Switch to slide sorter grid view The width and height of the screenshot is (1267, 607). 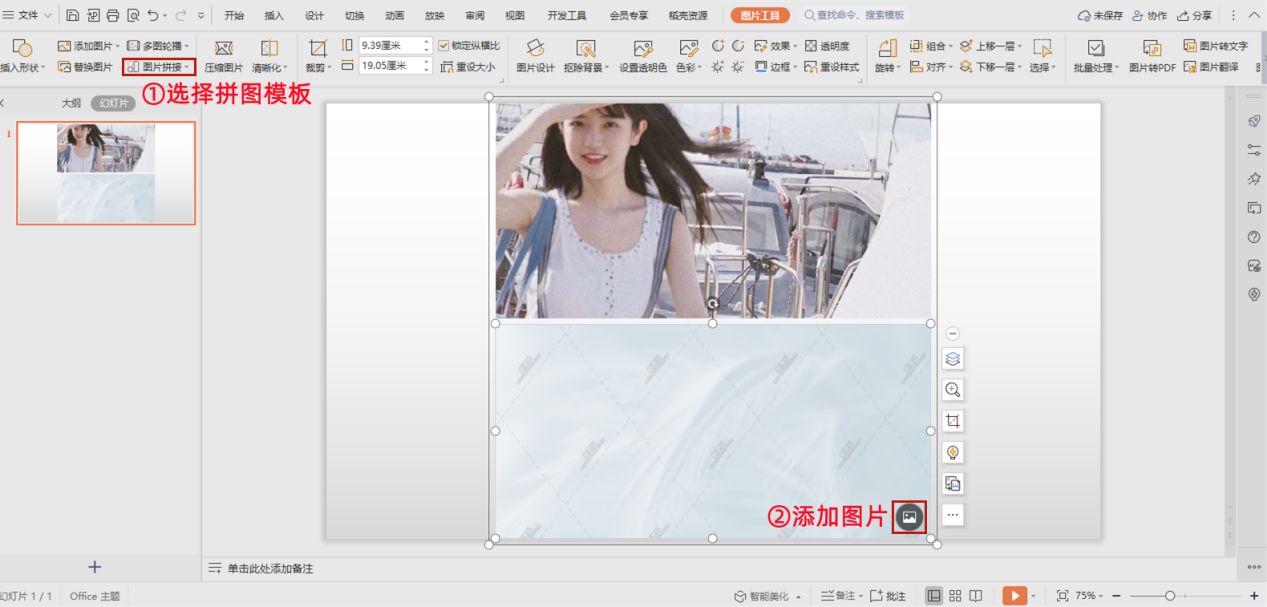(x=955, y=596)
